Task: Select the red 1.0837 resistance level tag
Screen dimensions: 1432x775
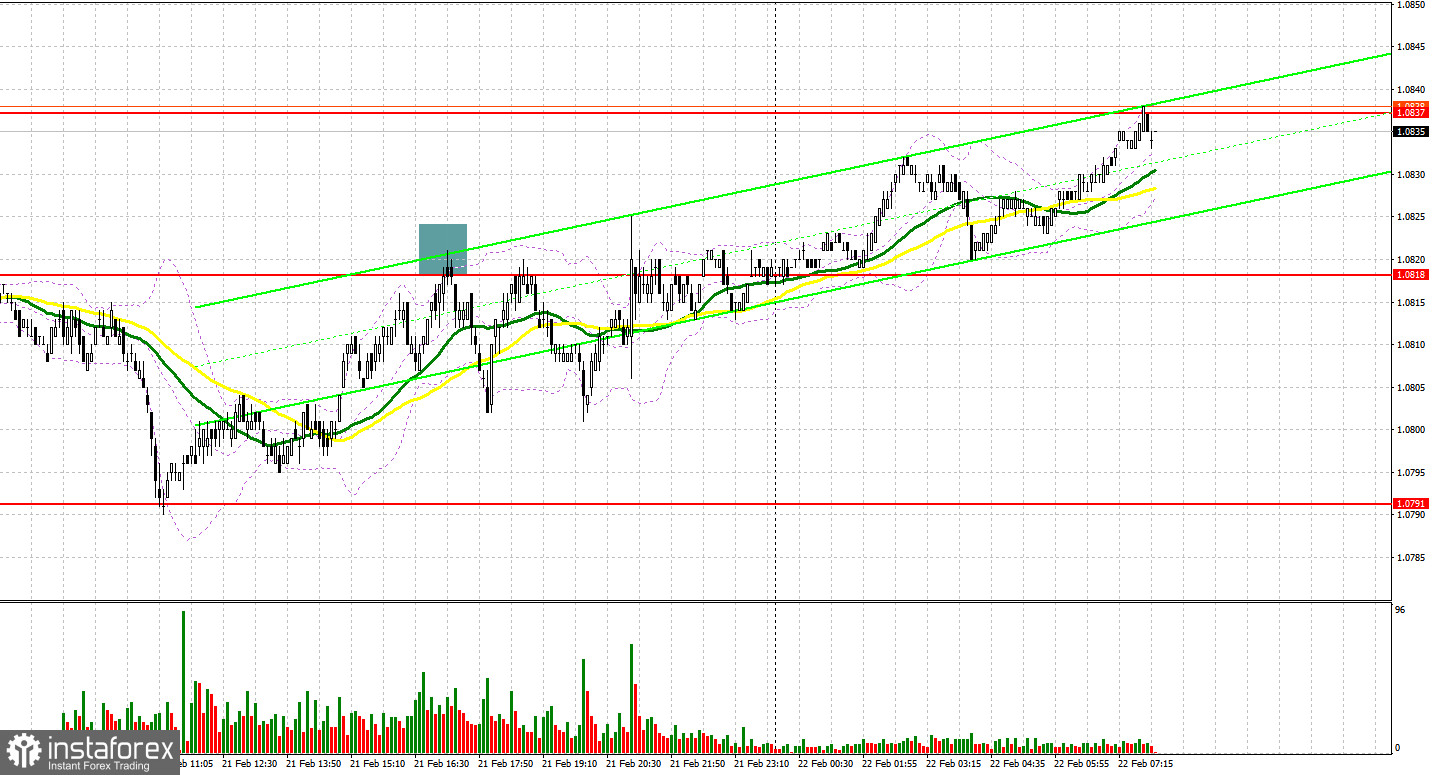Action: (1410, 113)
